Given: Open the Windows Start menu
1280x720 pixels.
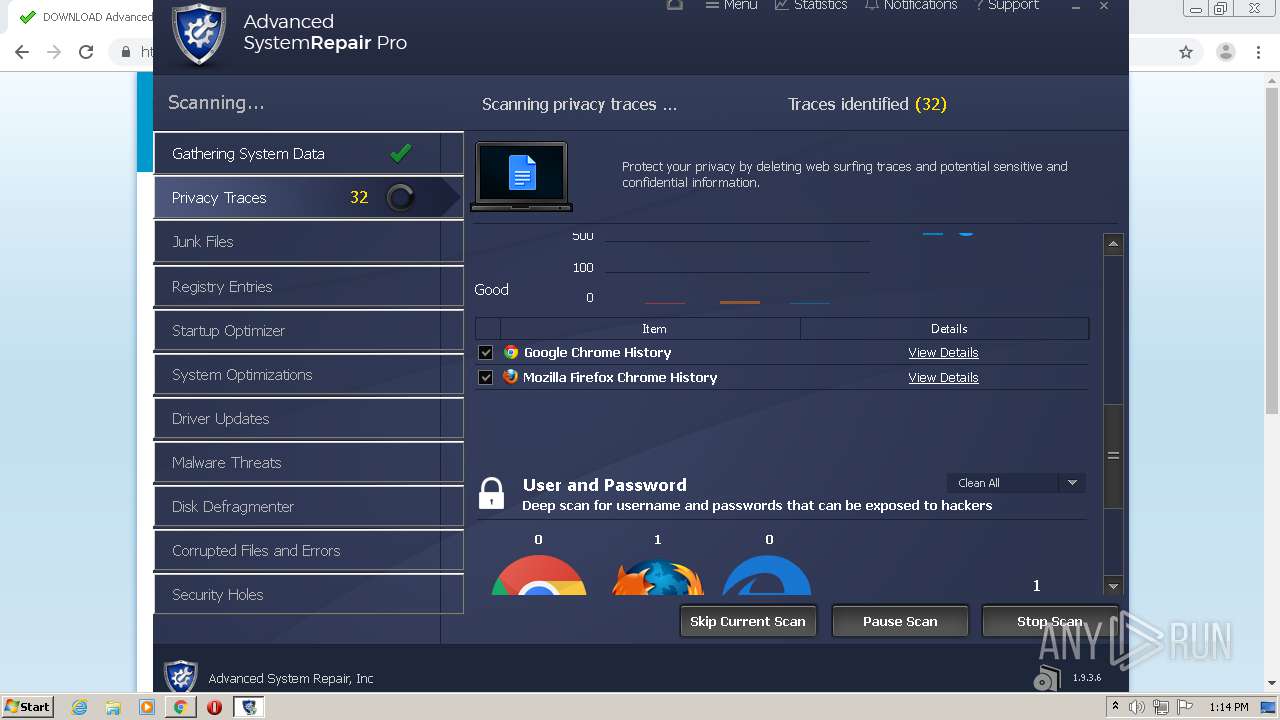Looking at the screenshot, I should (28, 706).
